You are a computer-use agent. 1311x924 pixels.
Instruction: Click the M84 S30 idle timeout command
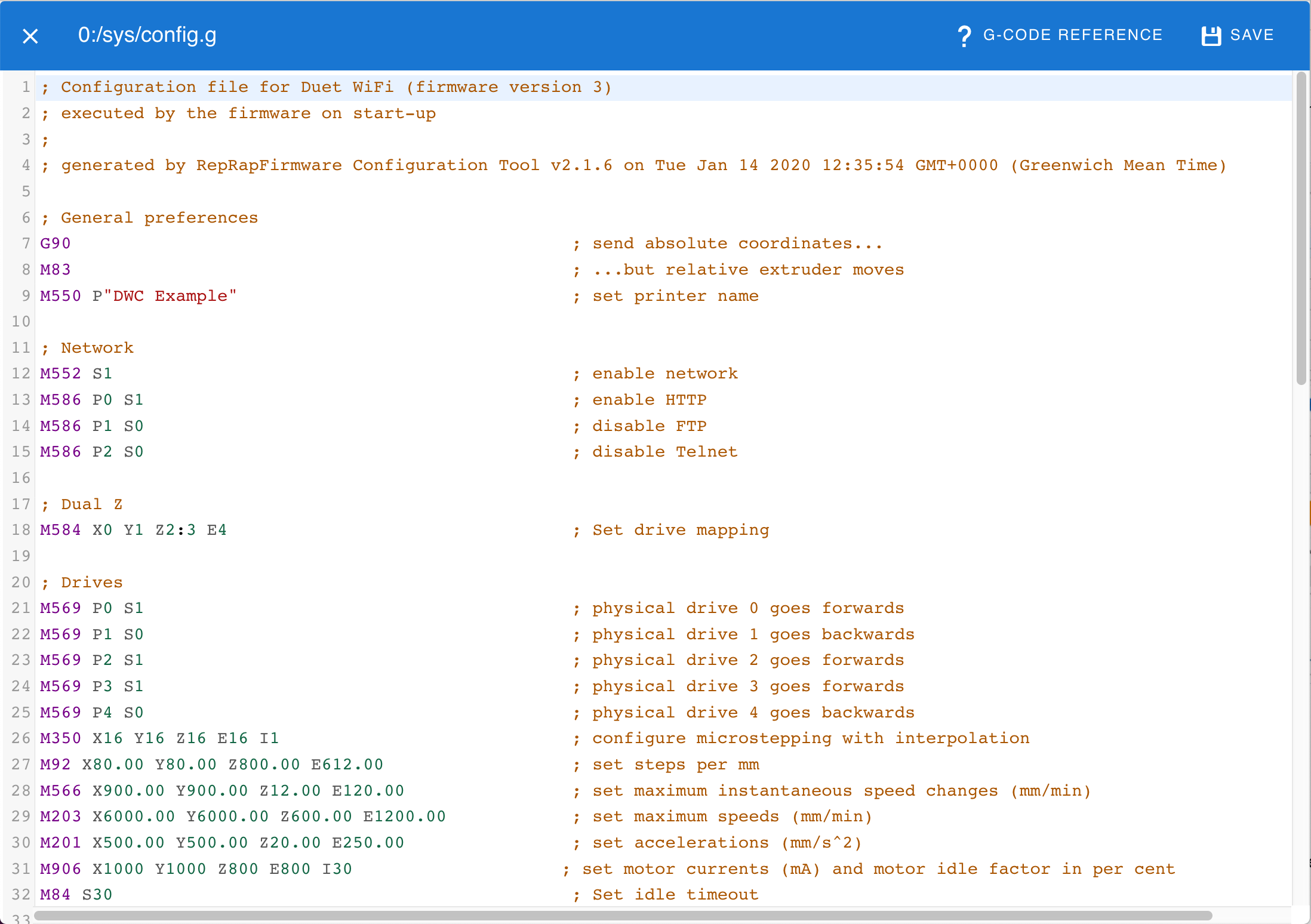click(x=76, y=895)
